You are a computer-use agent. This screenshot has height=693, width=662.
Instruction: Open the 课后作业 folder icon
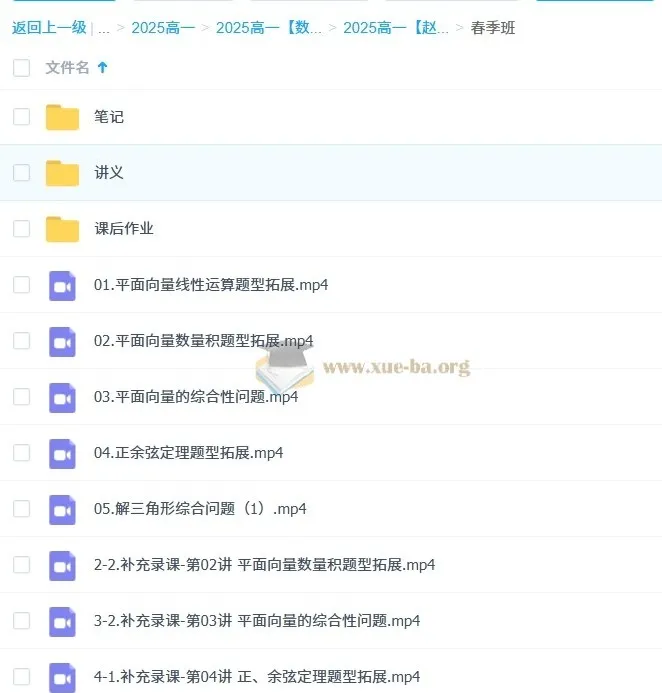coord(62,229)
